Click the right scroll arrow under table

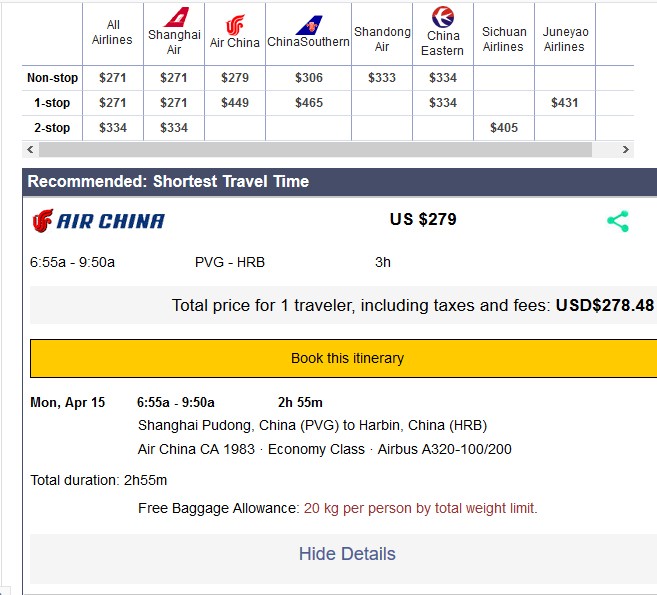point(626,150)
